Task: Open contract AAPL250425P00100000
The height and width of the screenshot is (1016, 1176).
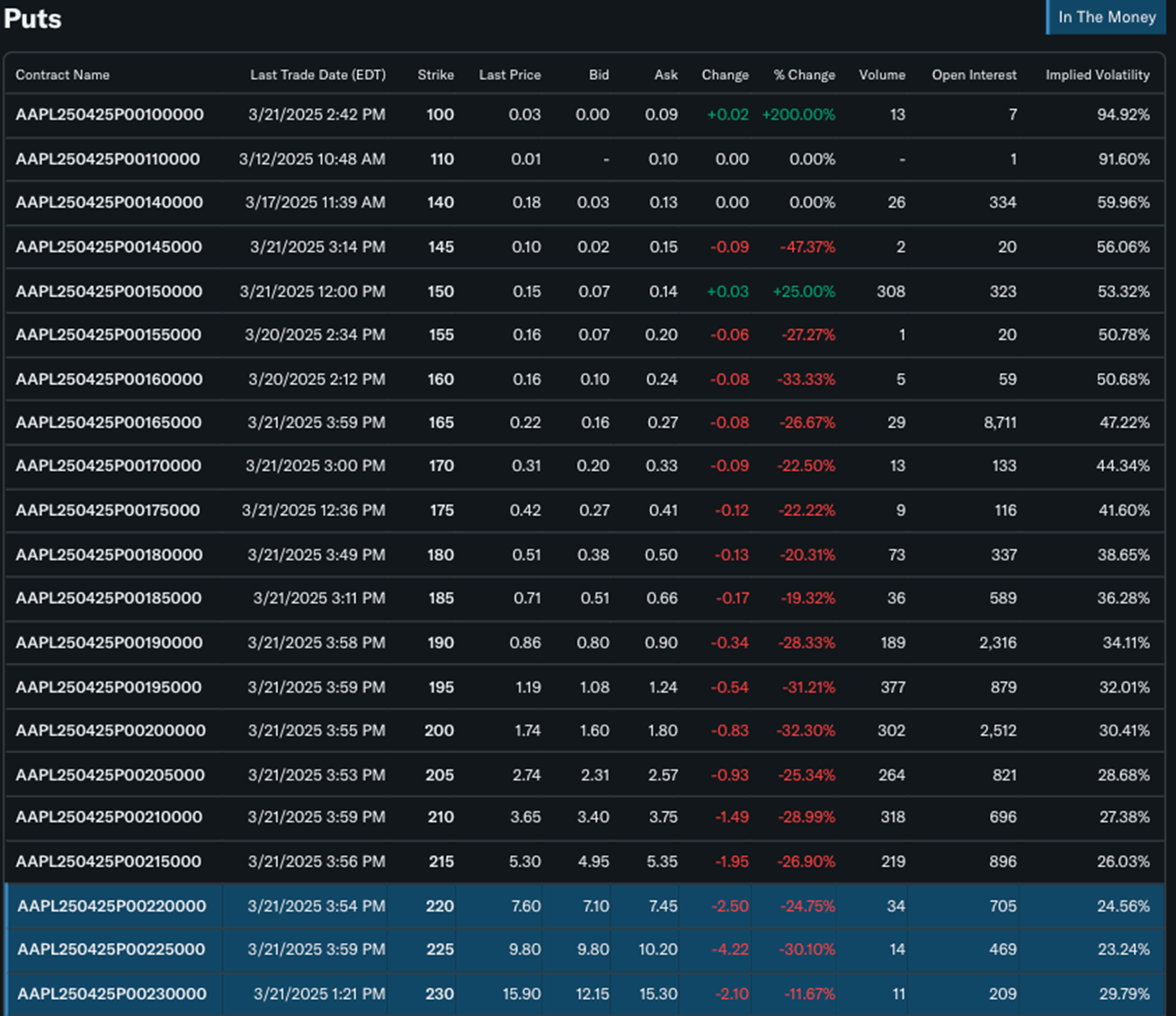Action: coord(110,114)
